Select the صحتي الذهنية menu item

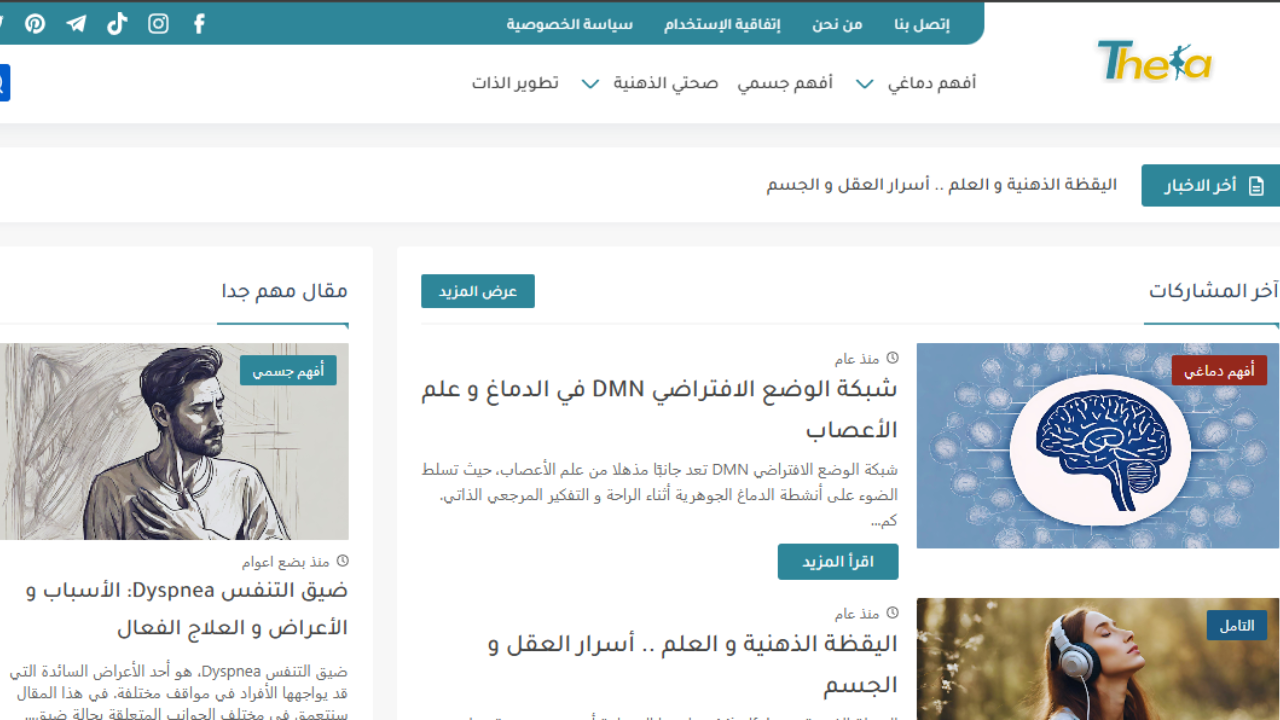tap(664, 83)
